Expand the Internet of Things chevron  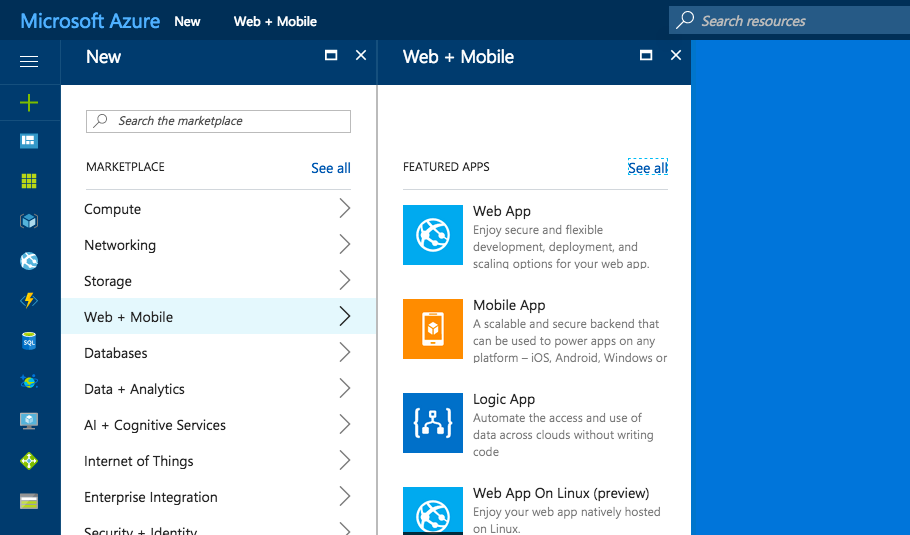point(345,460)
